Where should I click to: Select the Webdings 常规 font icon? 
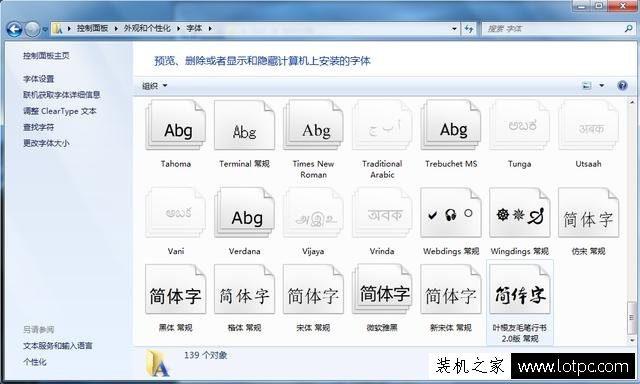pos(451,213)
